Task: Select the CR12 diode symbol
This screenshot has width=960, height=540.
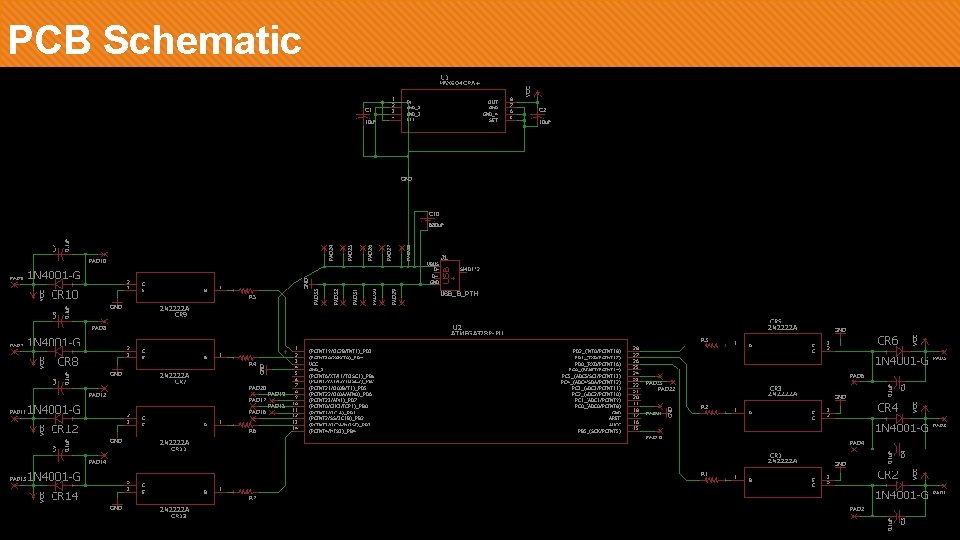Action: (58, 418)
